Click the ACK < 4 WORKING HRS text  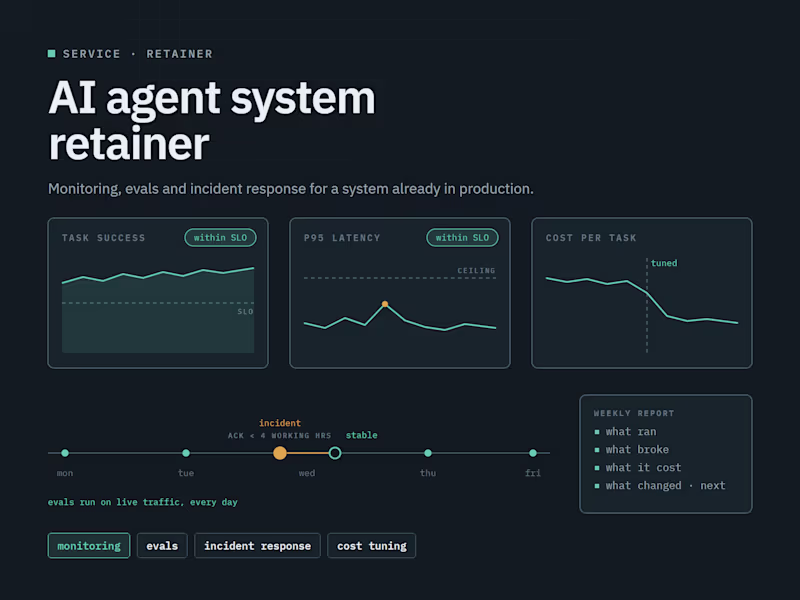pos(279,436)
